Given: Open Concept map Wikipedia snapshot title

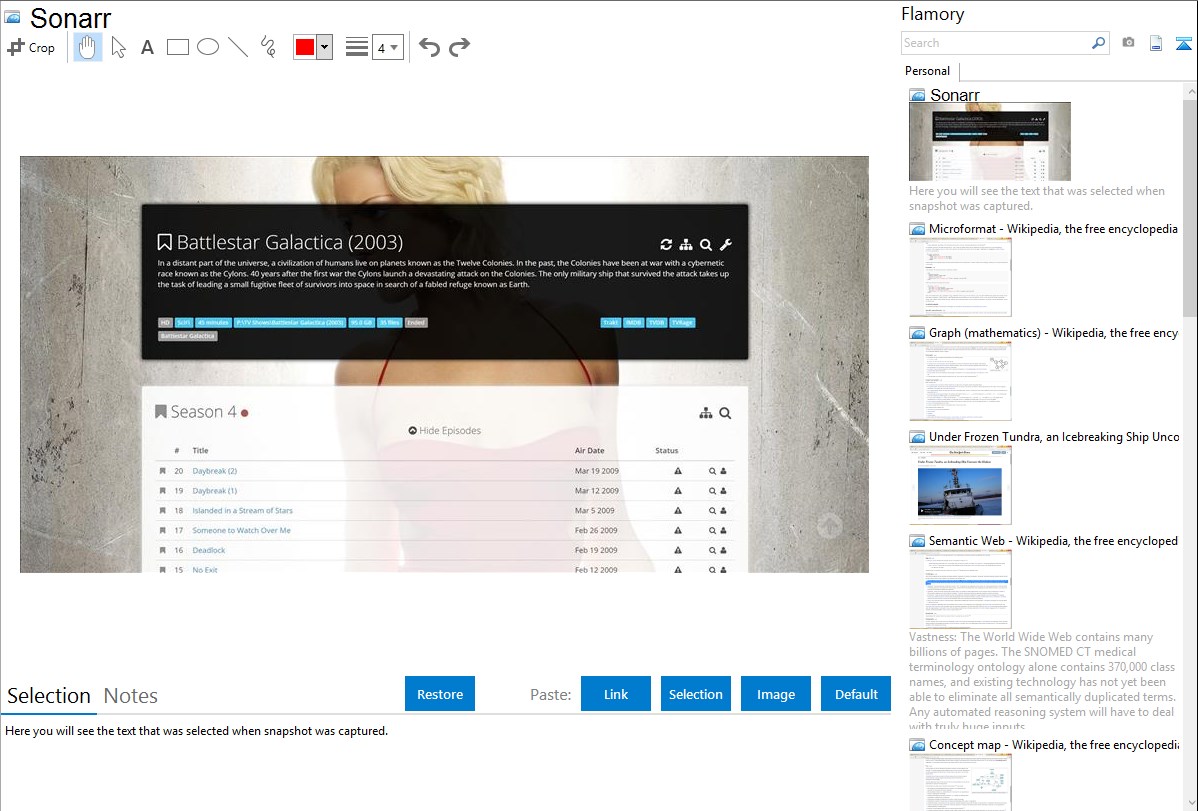Looking at the screenshot, I should coord(1053,744).
